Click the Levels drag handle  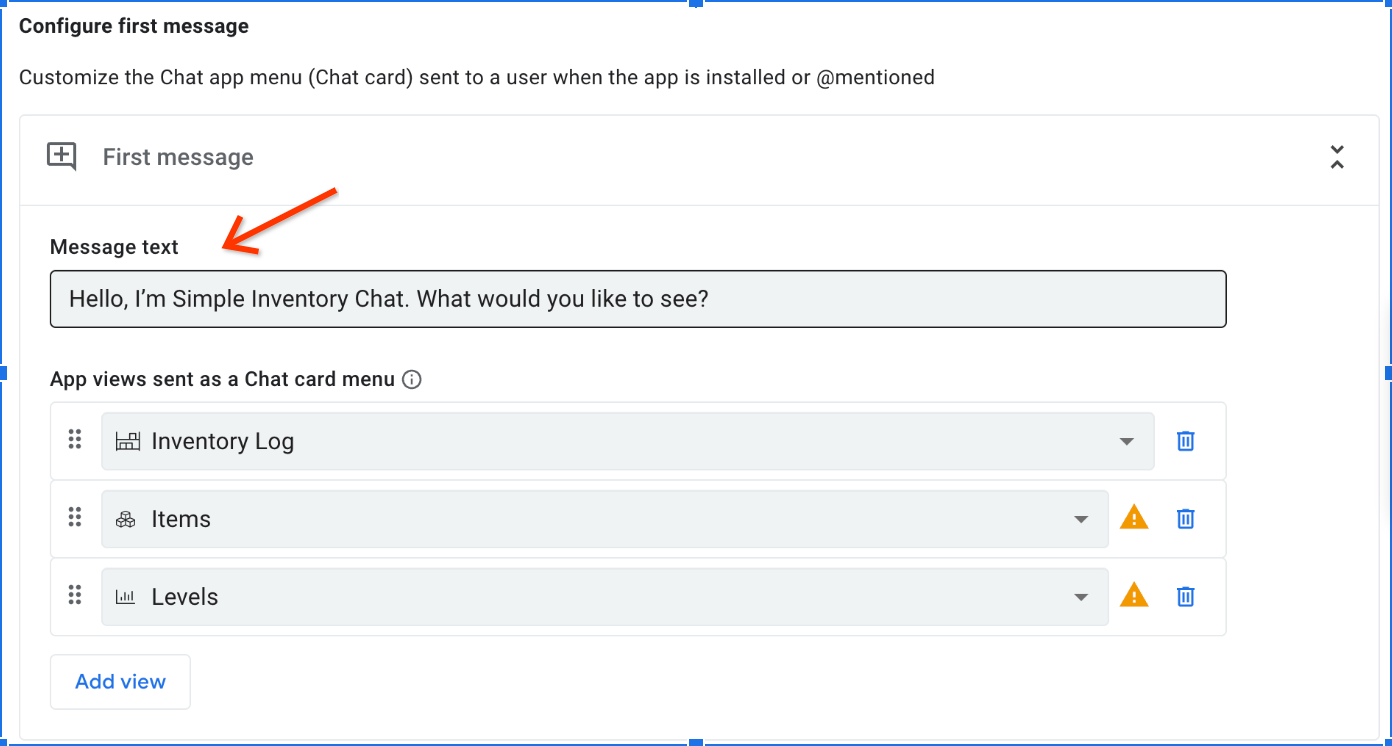tap(74, 595)
